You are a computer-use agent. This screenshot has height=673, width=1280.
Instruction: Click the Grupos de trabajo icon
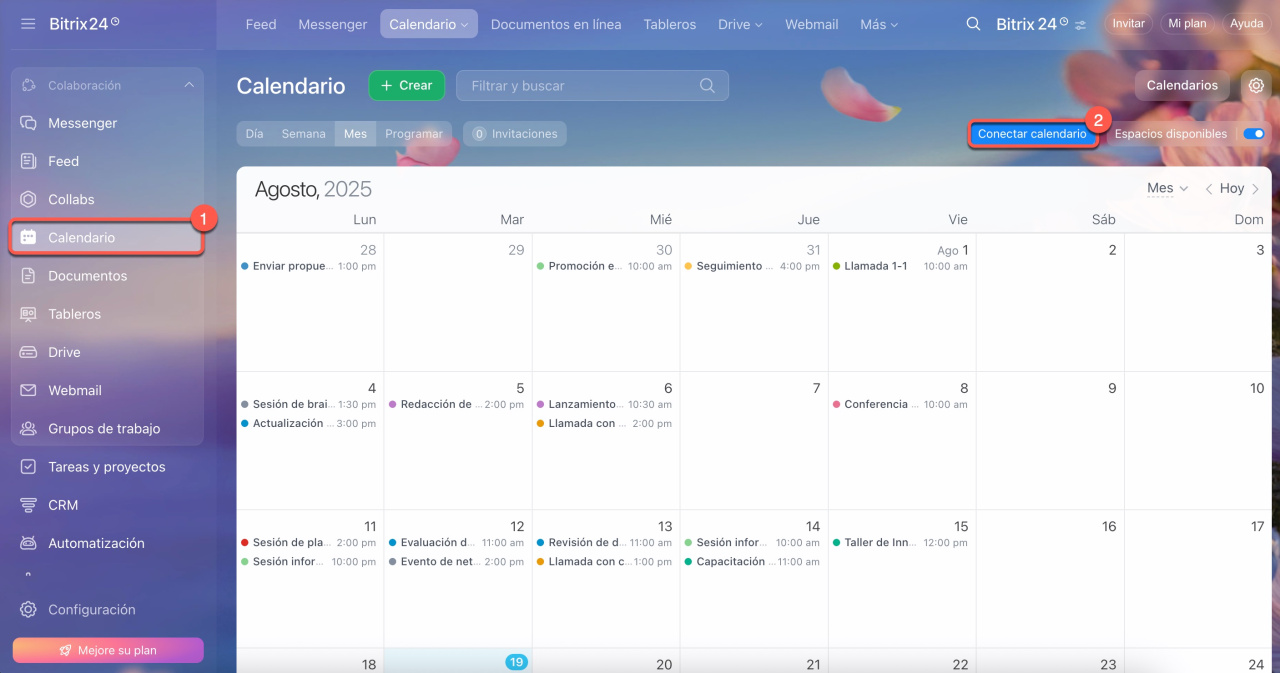pos(29,428)
